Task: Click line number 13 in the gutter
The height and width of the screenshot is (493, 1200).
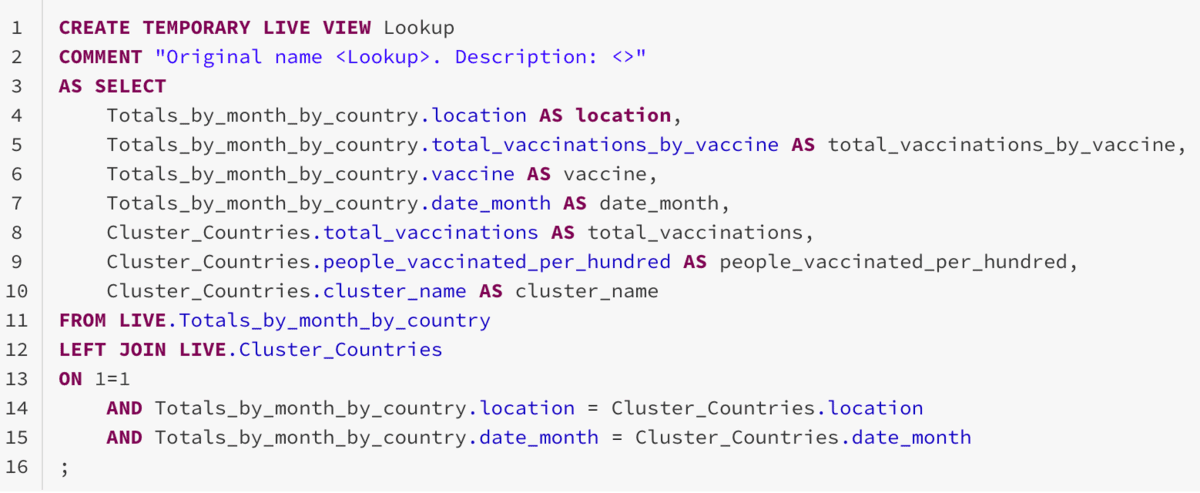Action: [17, 379]
